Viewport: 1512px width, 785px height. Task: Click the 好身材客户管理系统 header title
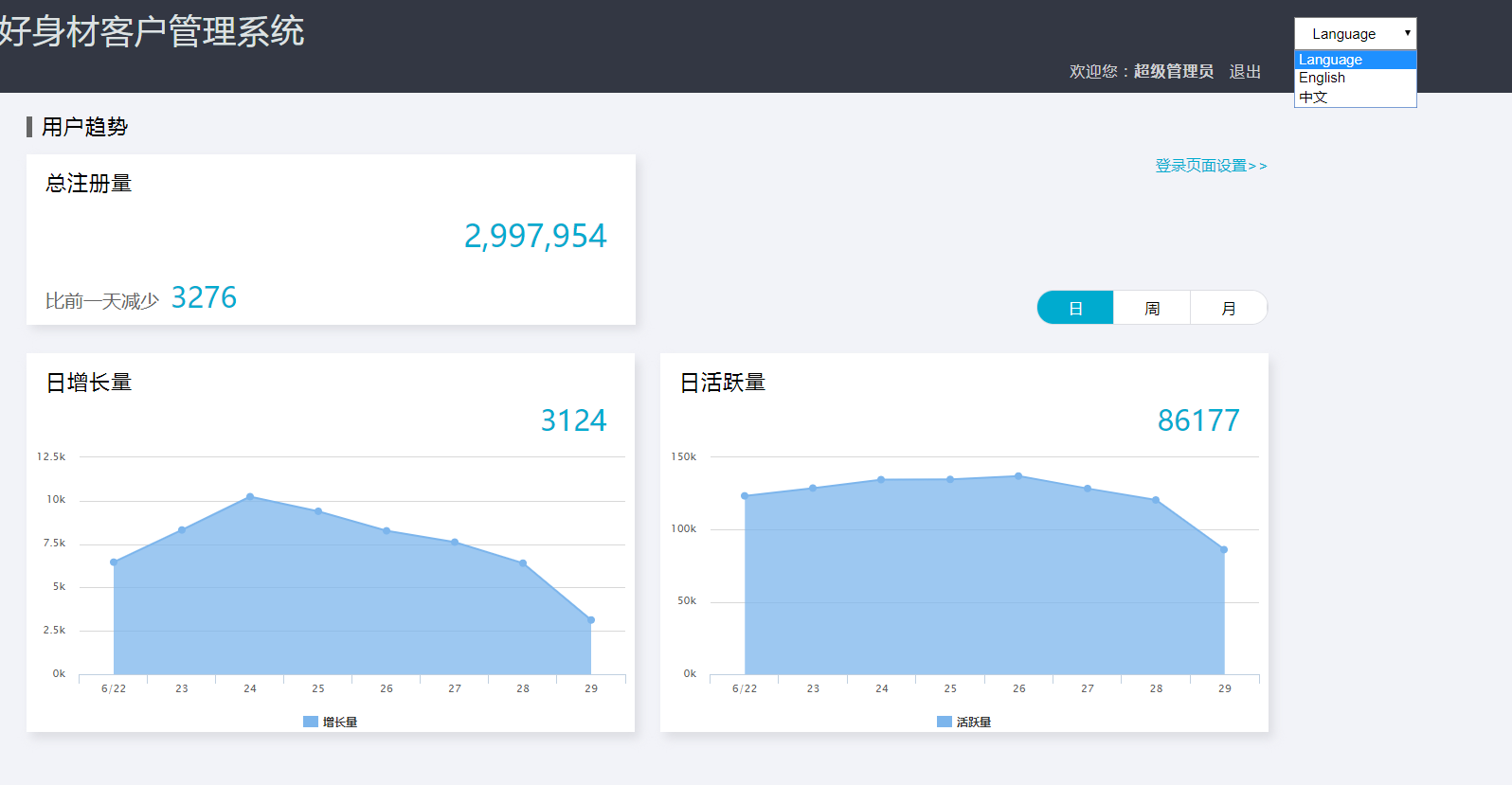(152, 31)
